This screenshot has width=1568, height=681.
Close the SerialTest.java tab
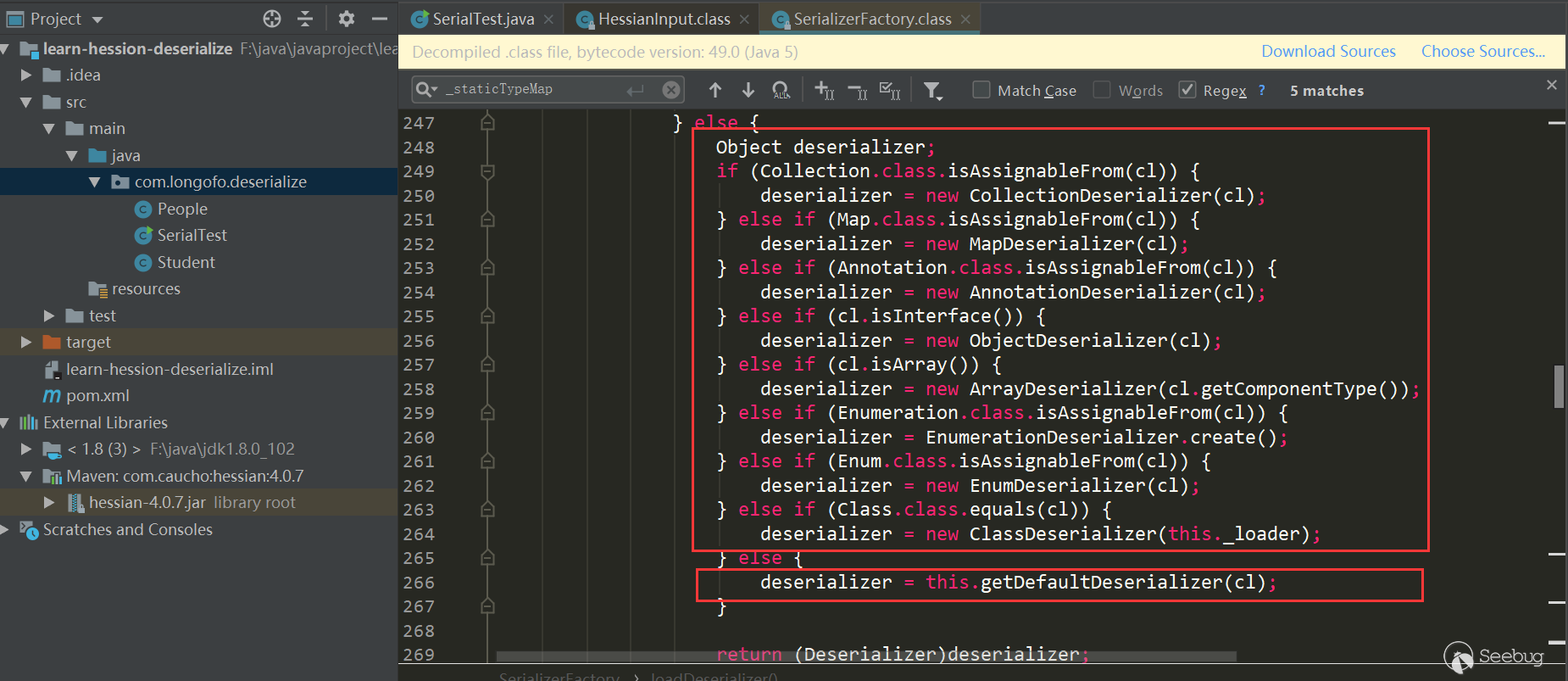coord(548,20)
